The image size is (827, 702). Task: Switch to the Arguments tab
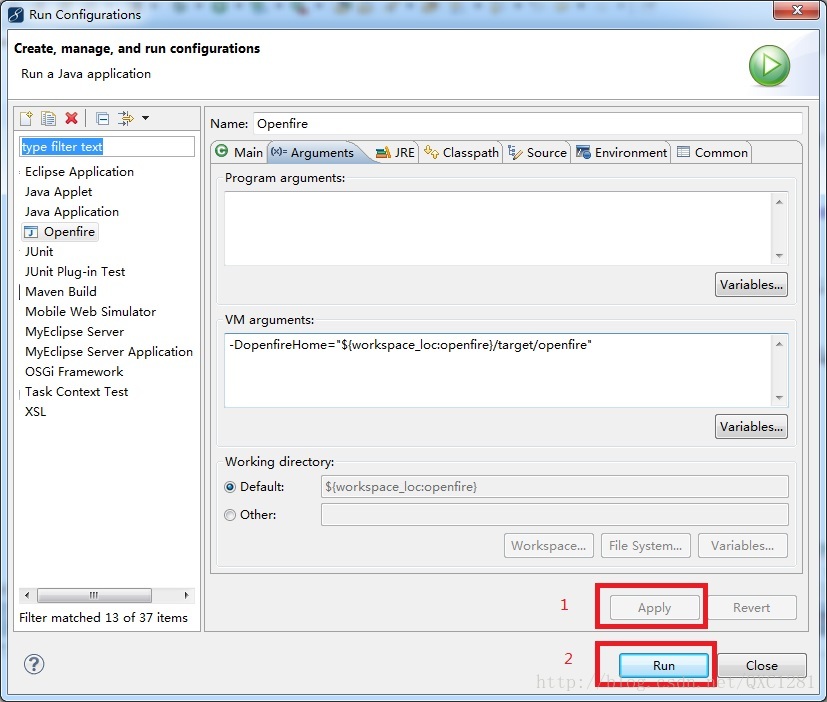pyautogui.click(x=312, y=152)
